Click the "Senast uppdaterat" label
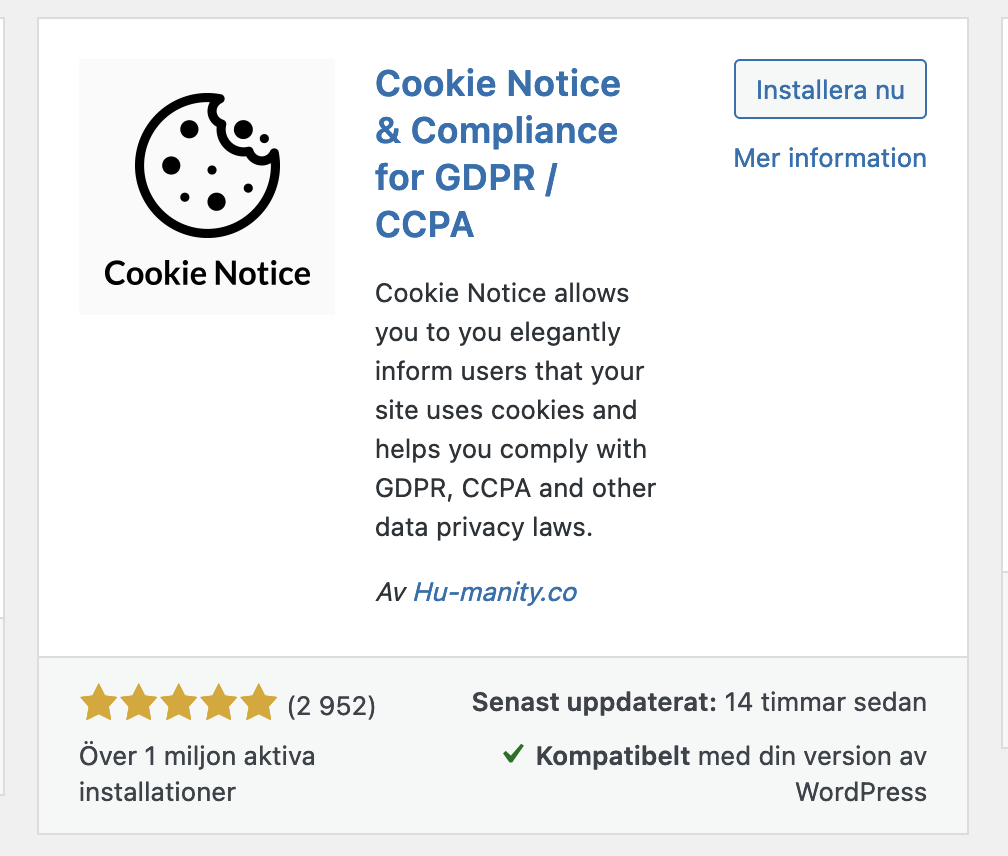The height and width of the screenshot is (856, 1008). click(x=594, y=702)
